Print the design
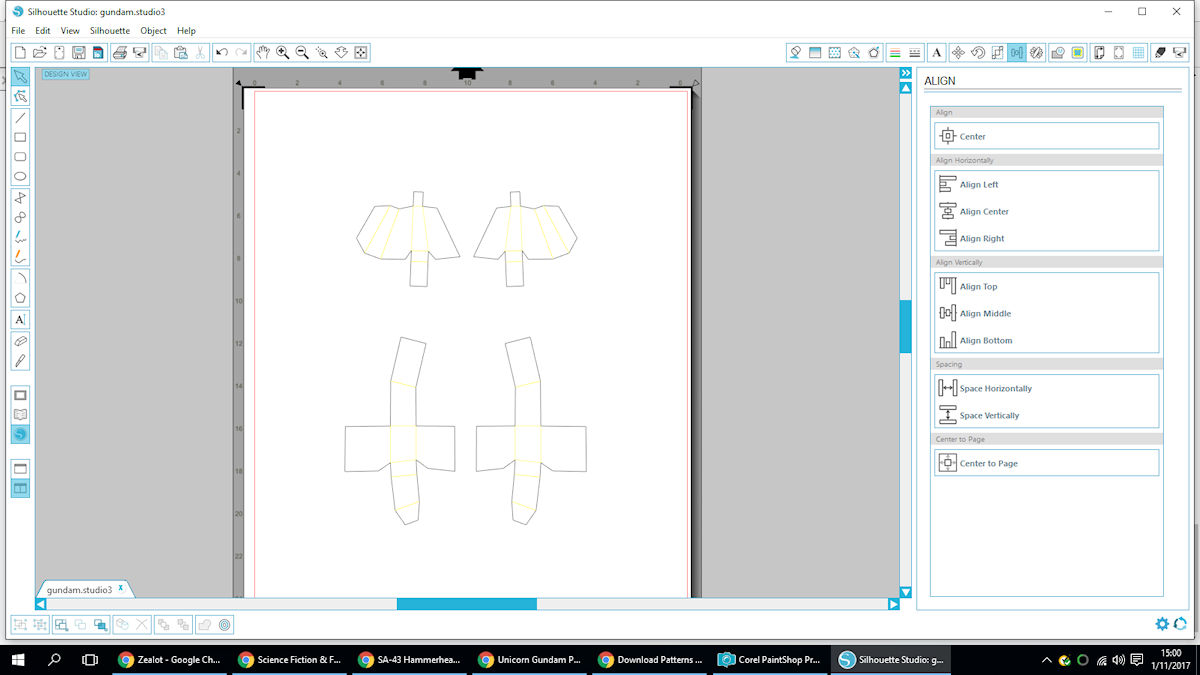1200x675 pixels. point(120,52)
